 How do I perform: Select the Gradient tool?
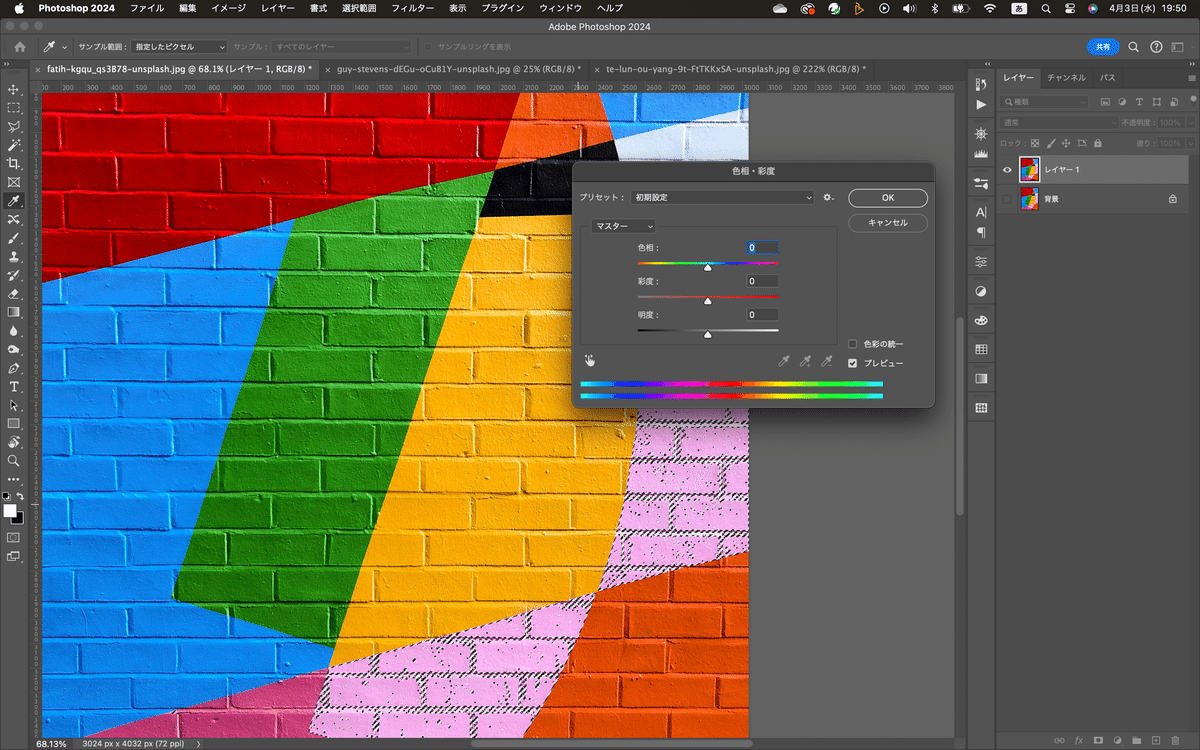pos(14,312)
